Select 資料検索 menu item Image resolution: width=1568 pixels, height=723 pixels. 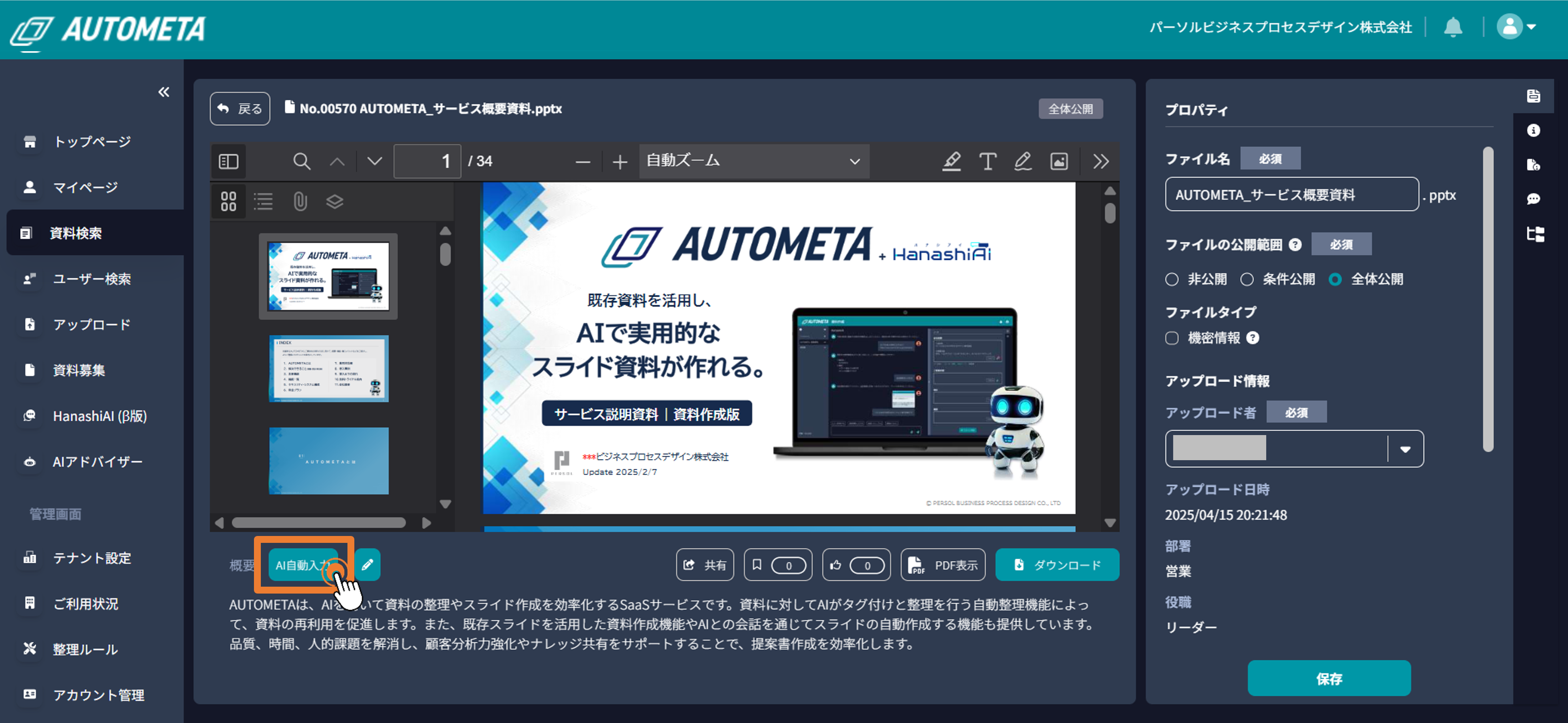(95, 233)
